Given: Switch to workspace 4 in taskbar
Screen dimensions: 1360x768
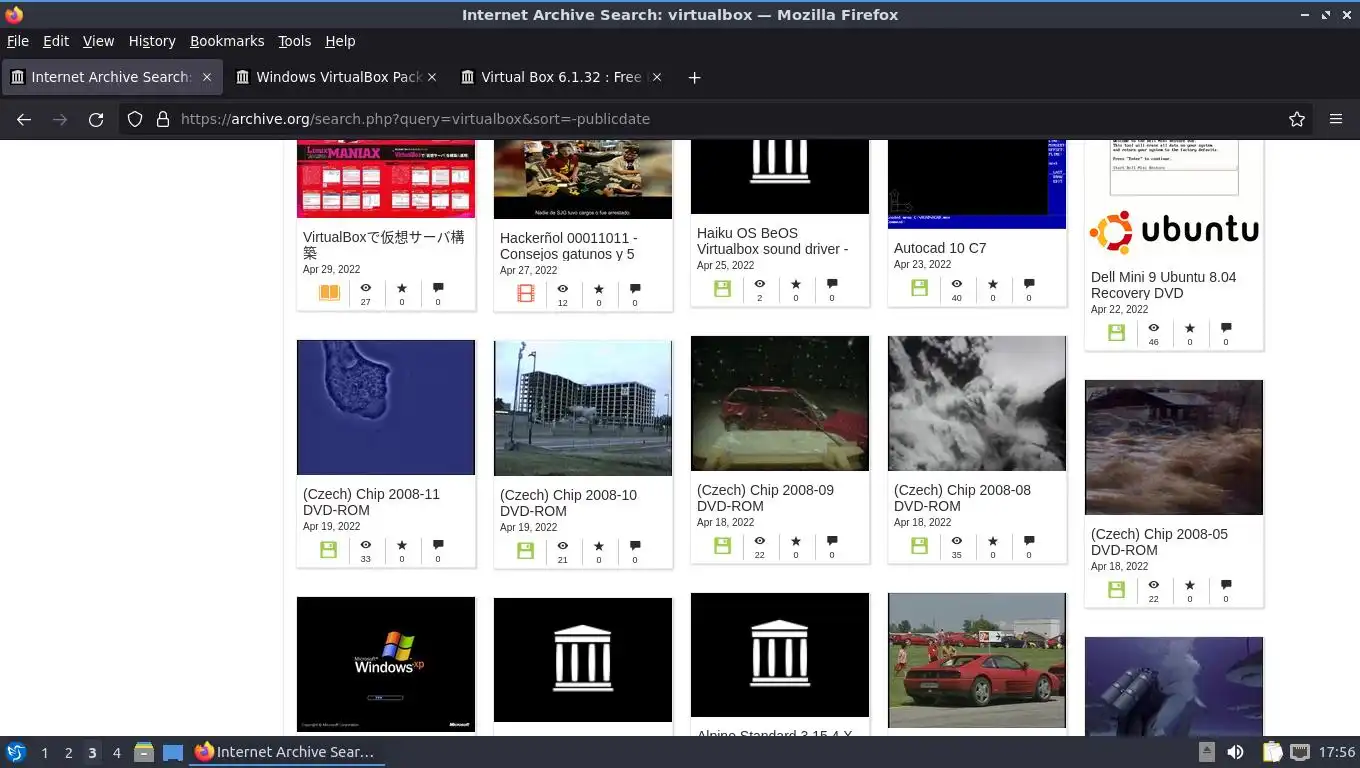Looking at the screenshot, I should (117, 753).
